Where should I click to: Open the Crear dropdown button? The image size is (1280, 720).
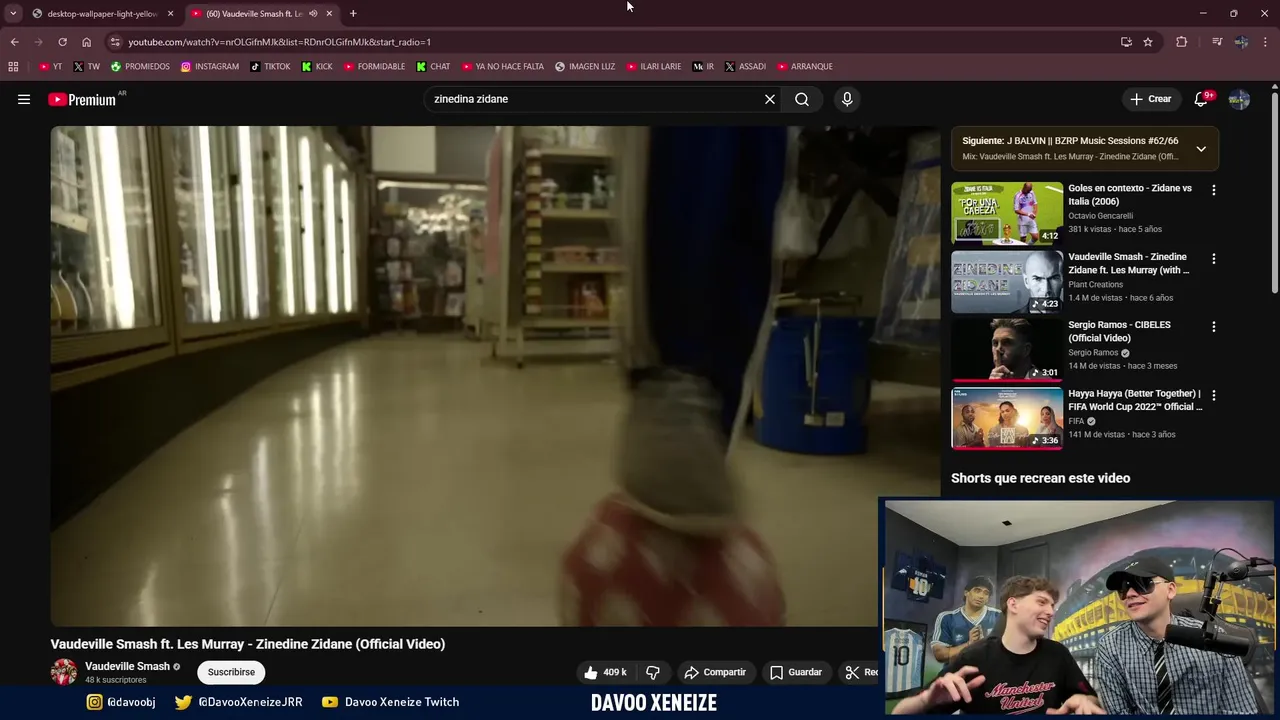point(1150,99)
